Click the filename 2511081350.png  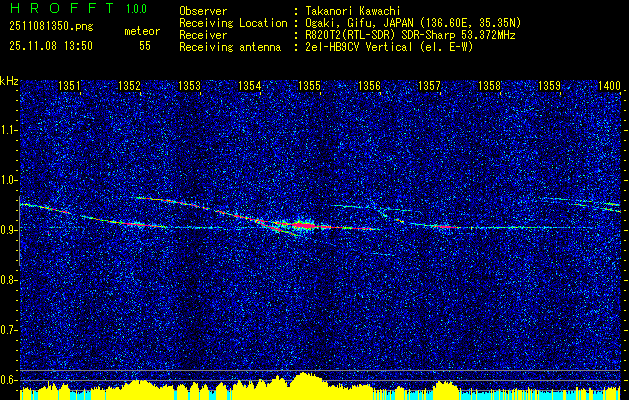[51, 27]
